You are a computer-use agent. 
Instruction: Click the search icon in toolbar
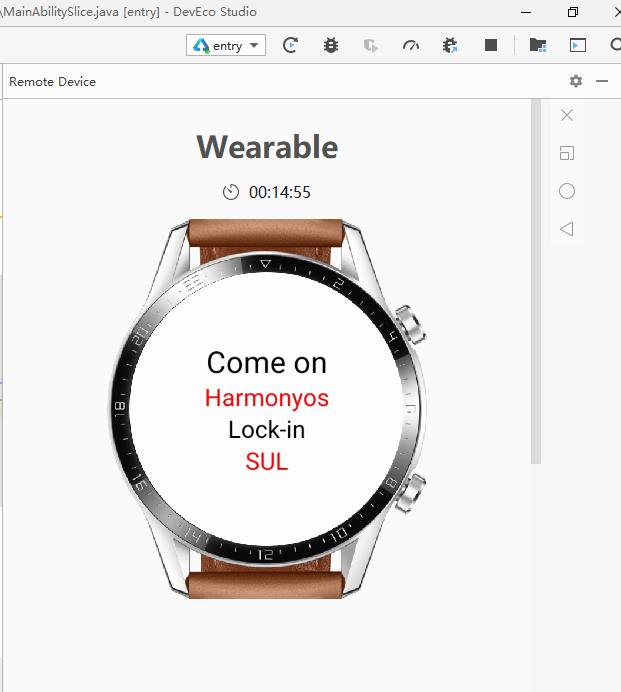click(616, 45)
